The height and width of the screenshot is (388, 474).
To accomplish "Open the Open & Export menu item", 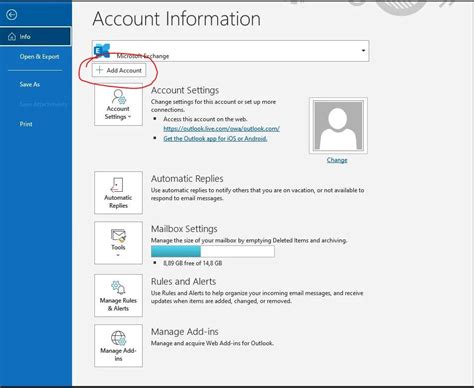I will click(x=39, y=57).
